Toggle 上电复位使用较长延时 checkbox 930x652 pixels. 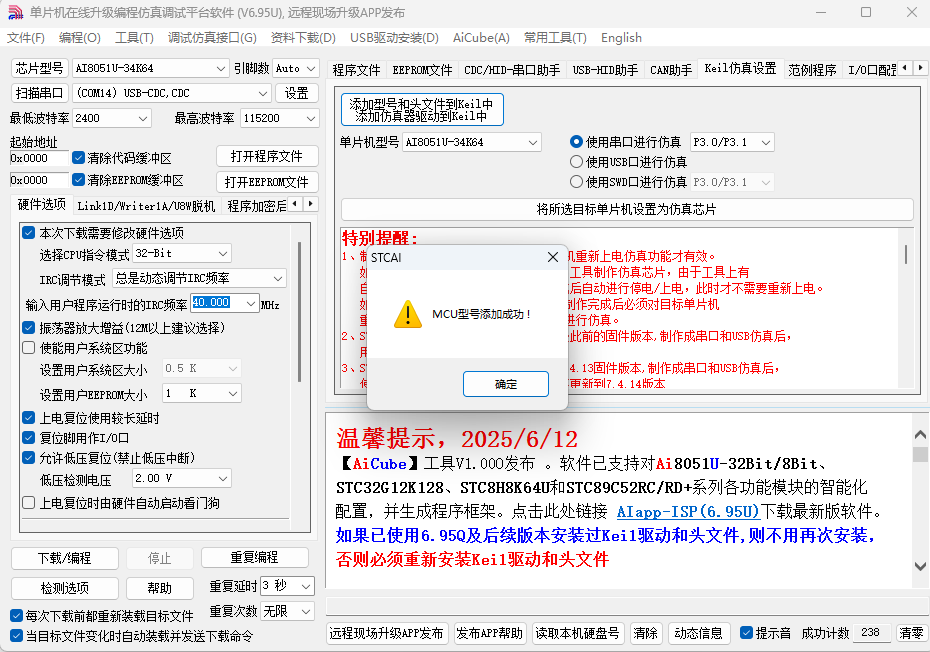[x=28, y=418]
